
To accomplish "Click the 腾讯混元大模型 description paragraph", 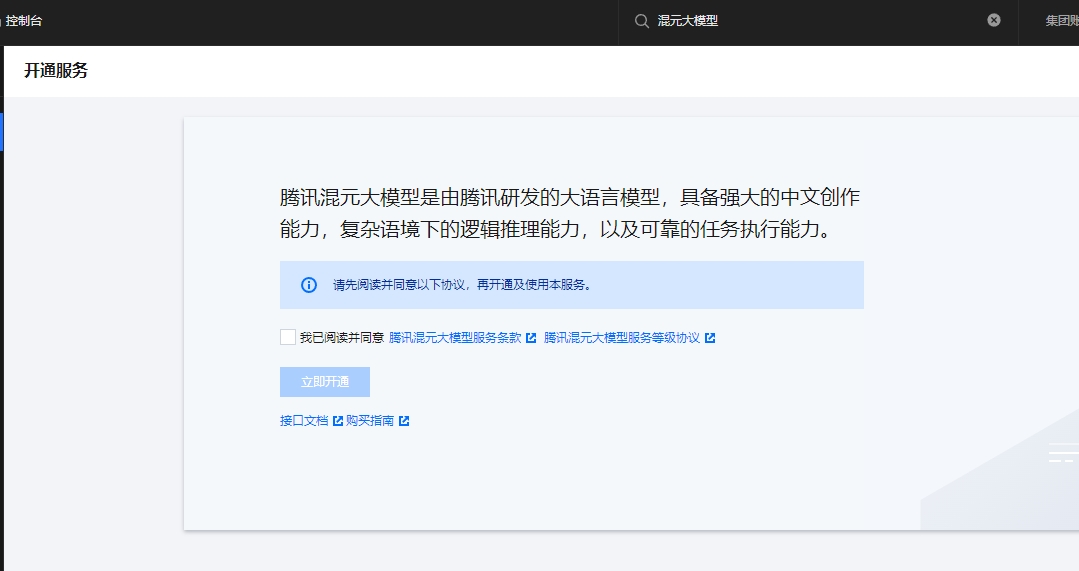I will pyautogui.click(x=570, y=213).
